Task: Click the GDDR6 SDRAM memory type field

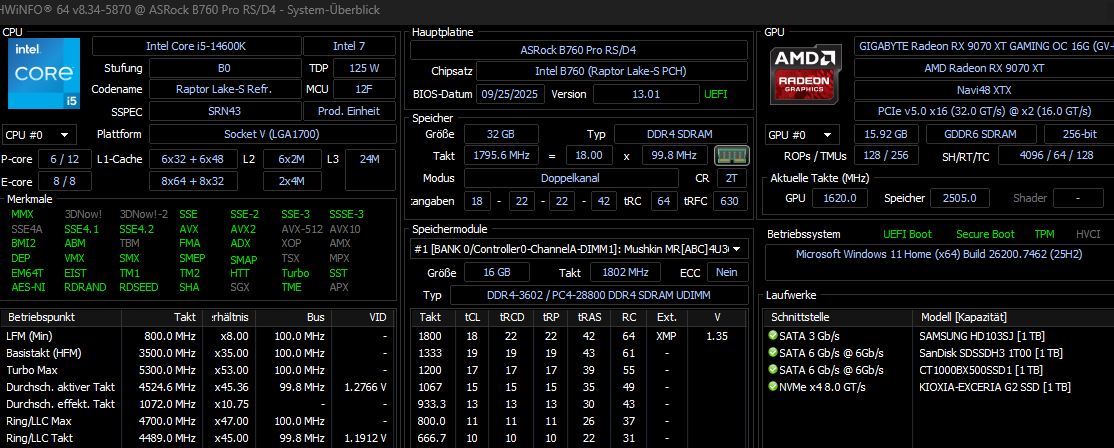Action: 983,134
